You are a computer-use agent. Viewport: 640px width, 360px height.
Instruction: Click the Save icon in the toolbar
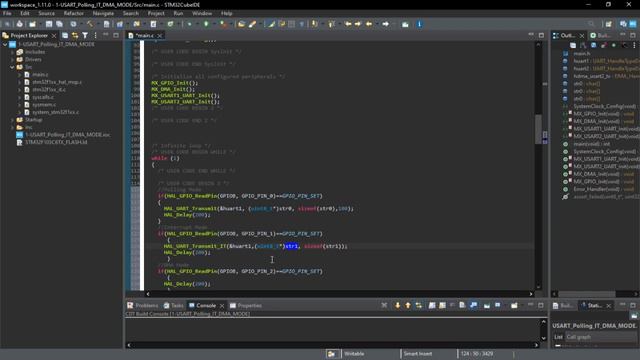49,24
